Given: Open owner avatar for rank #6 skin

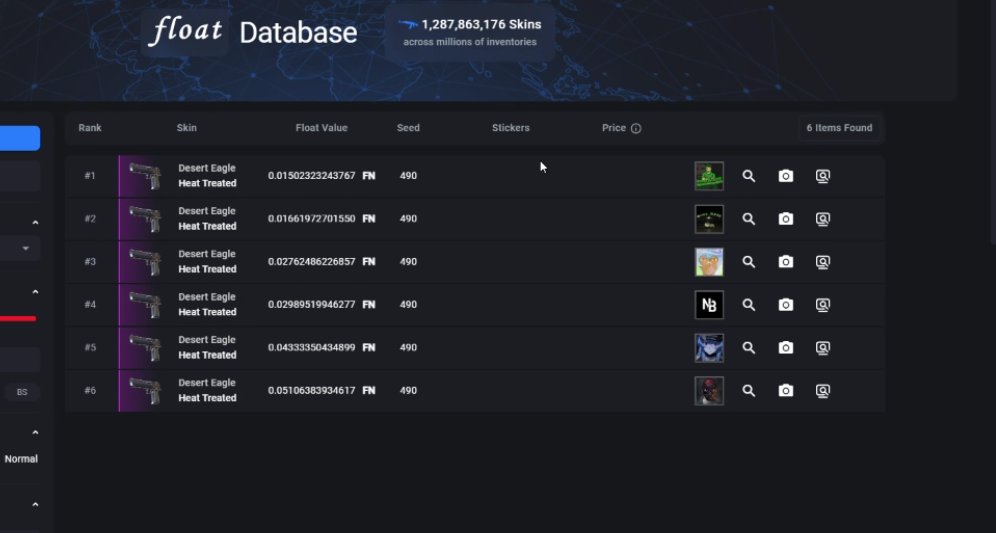Looking at the screenshot, I should click(x=709, y=391).
